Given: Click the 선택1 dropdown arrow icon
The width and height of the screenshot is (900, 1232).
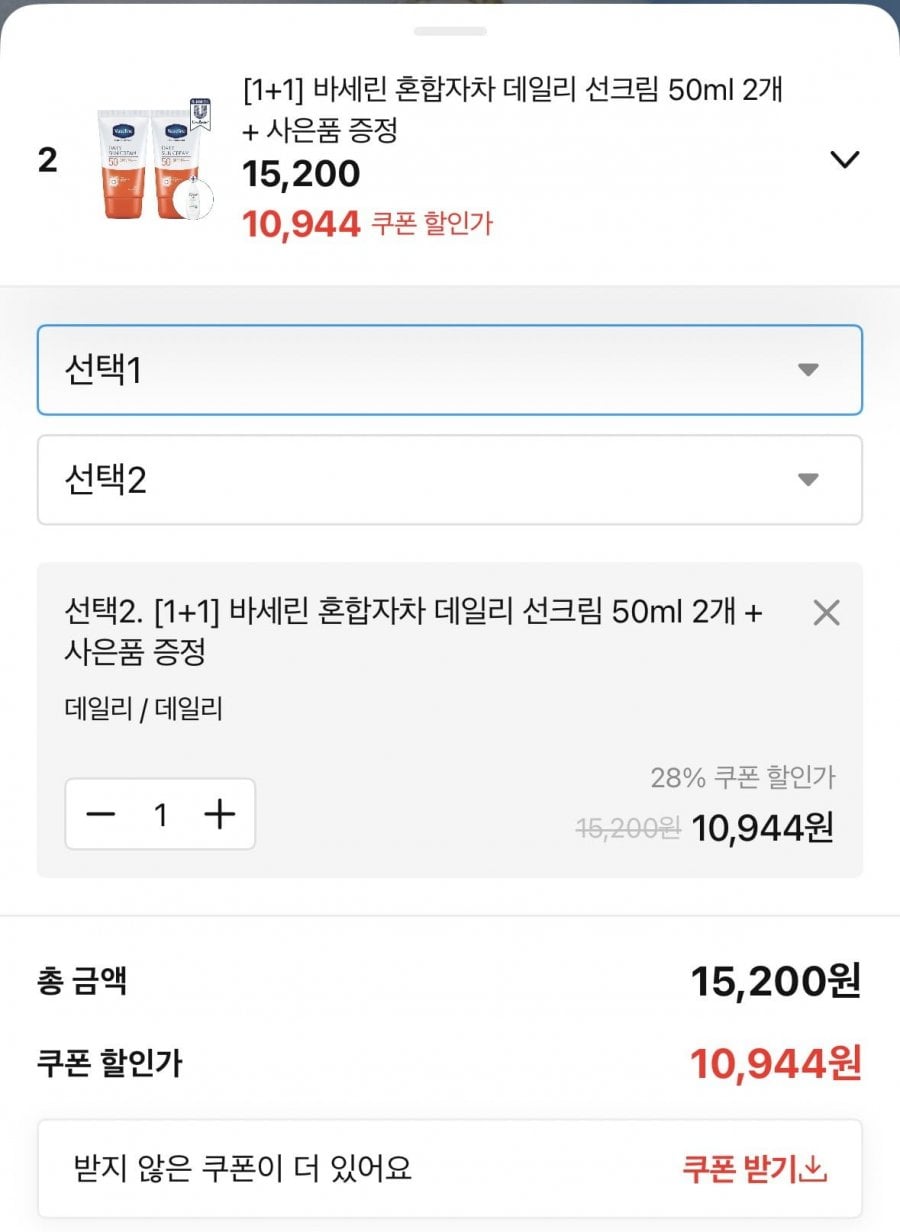Looking at the screenshot, I should click(x=808, y=370).
